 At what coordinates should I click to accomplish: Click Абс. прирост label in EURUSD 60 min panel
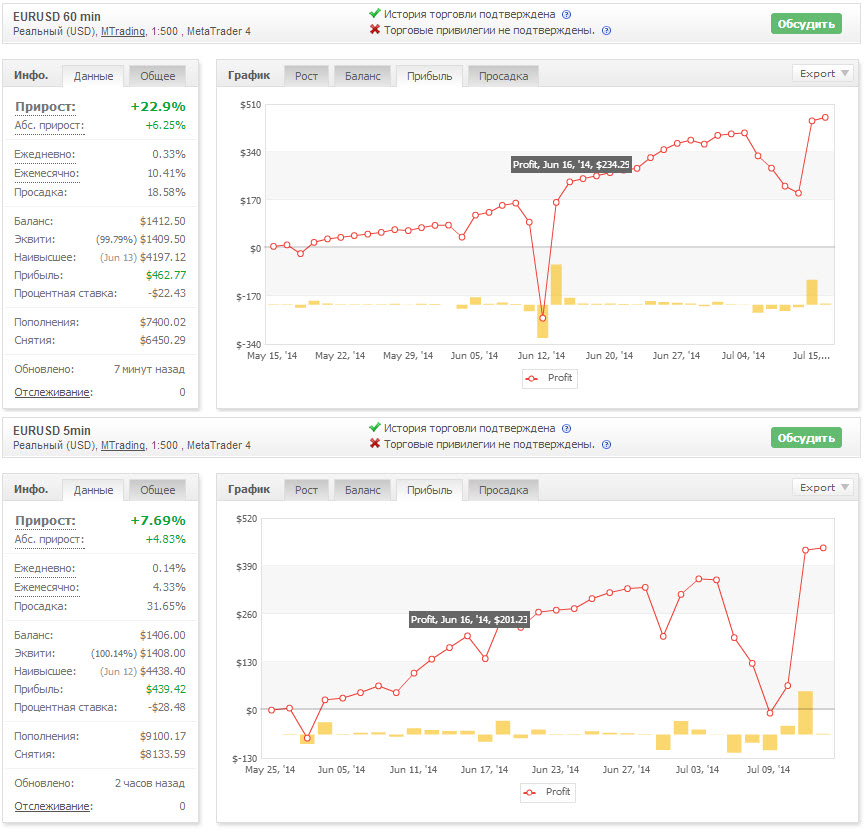[49, 126]
